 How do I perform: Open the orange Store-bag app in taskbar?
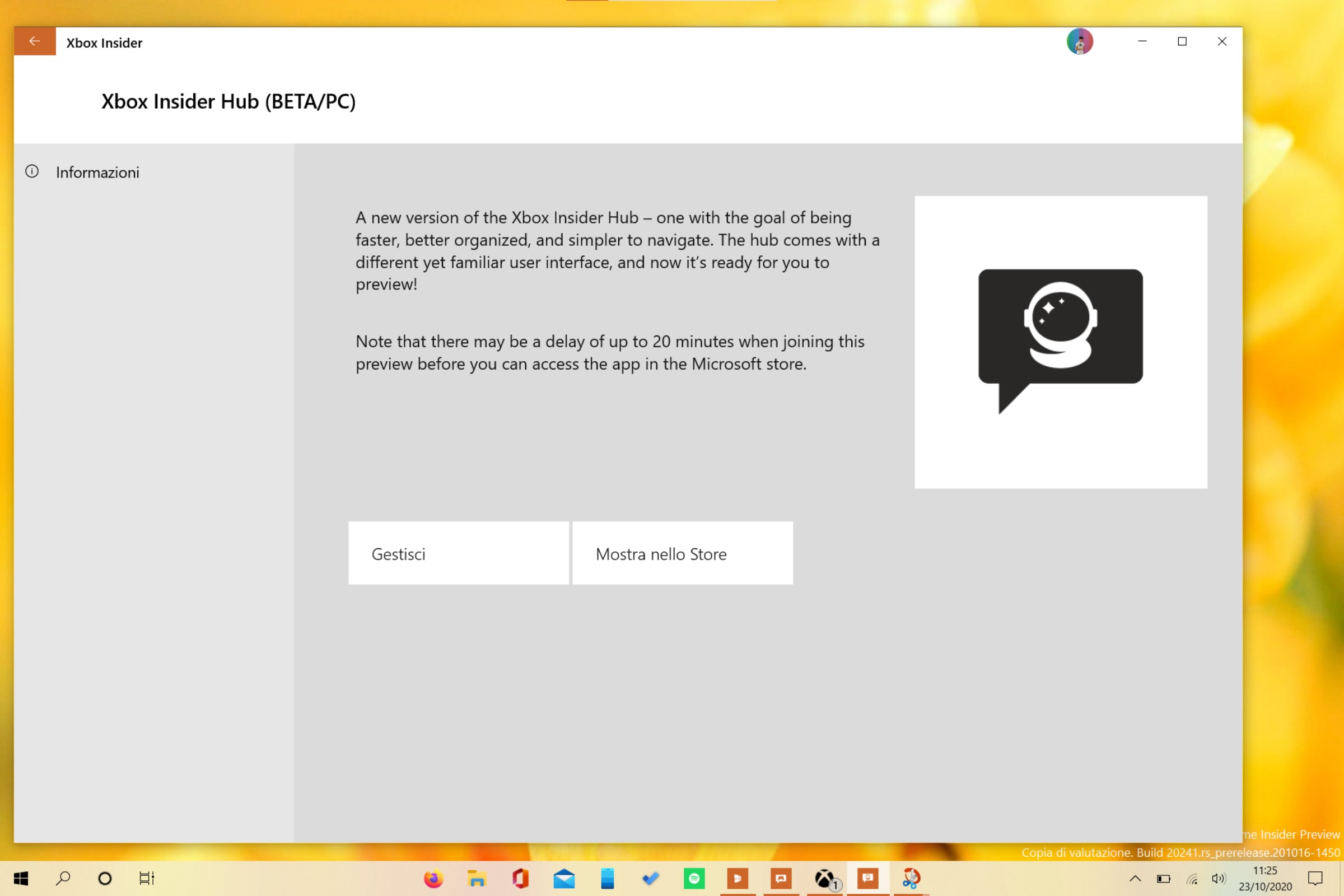pos(738,878)
